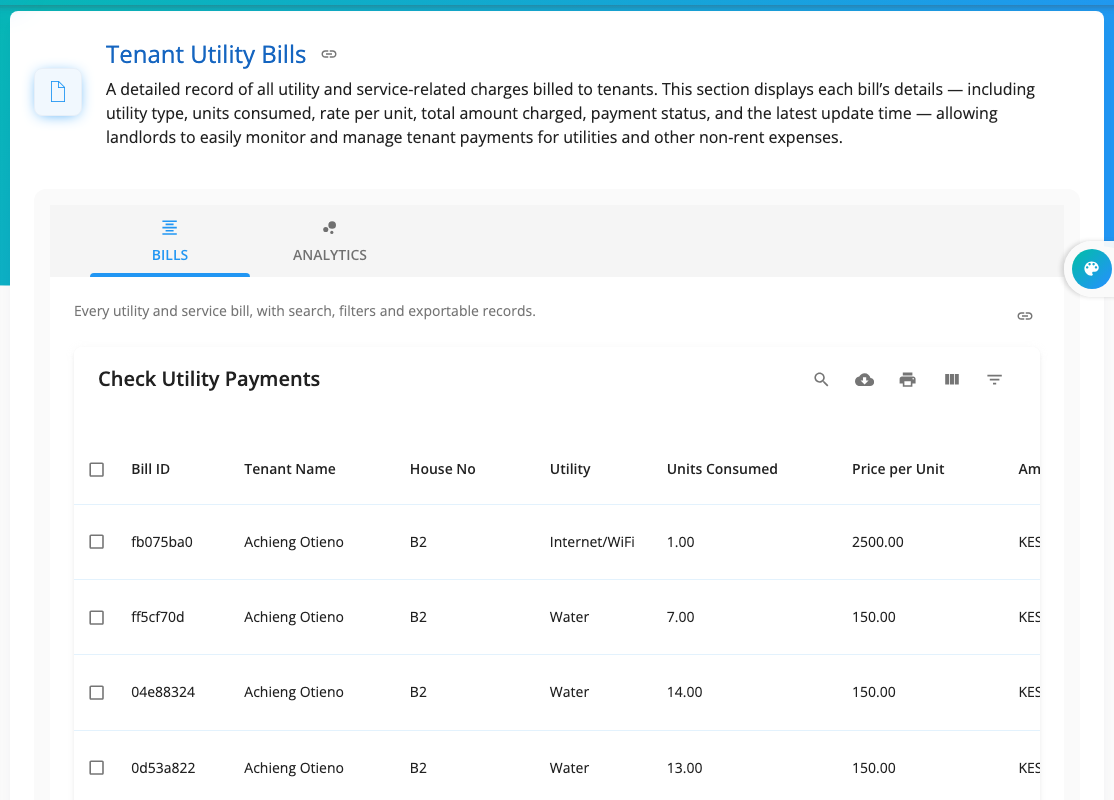Screen dimensions: 1114x800
Task: Sort by Tenant Name column header
Action: tap(290, 469)
